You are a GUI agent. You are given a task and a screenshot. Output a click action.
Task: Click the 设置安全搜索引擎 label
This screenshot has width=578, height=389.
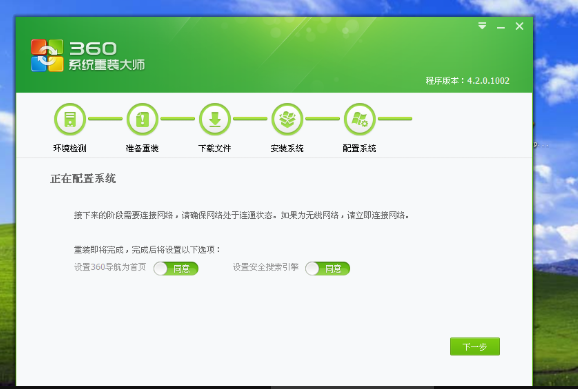tap(265, 267)
